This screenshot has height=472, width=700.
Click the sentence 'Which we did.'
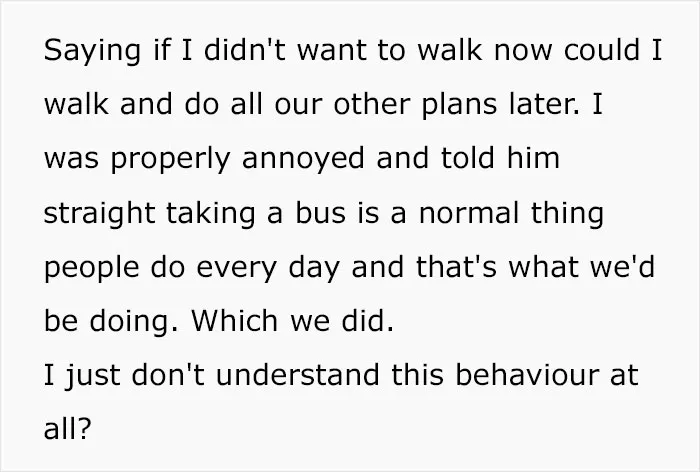coord(292,320)
